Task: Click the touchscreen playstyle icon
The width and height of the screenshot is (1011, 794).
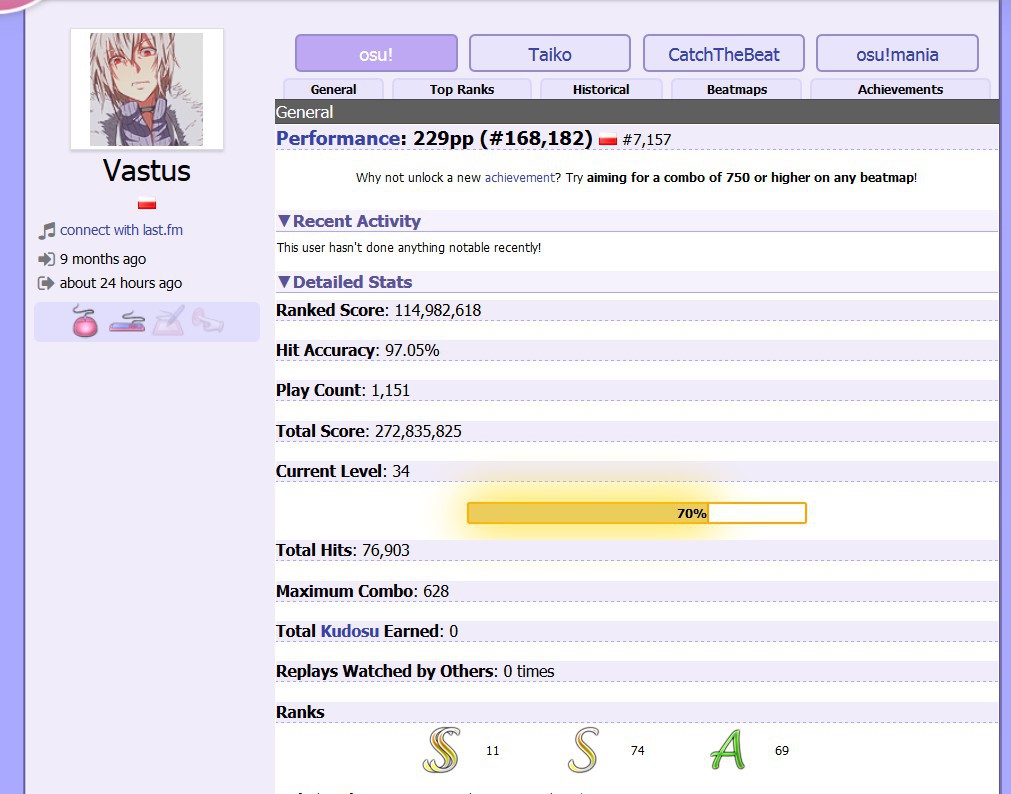Action: coord(208,321)
